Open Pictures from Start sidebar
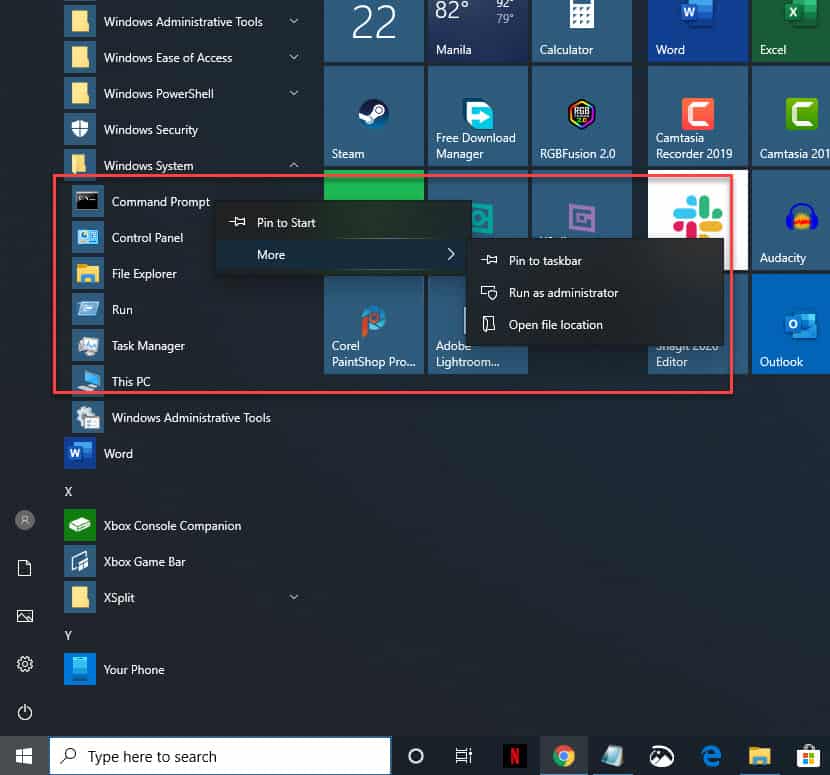 click(25, 616)
